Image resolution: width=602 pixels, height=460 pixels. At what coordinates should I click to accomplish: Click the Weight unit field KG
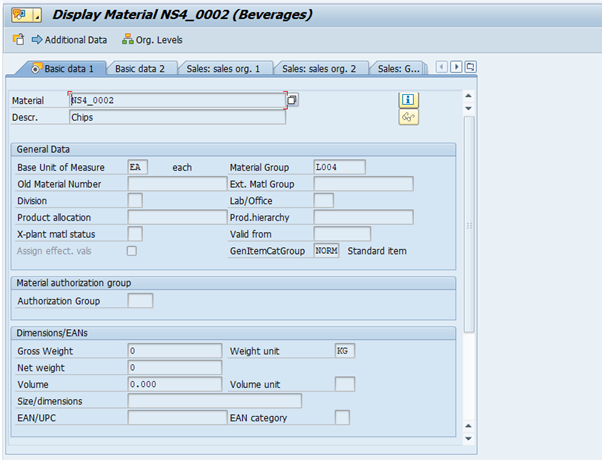(x=345, y=351)
